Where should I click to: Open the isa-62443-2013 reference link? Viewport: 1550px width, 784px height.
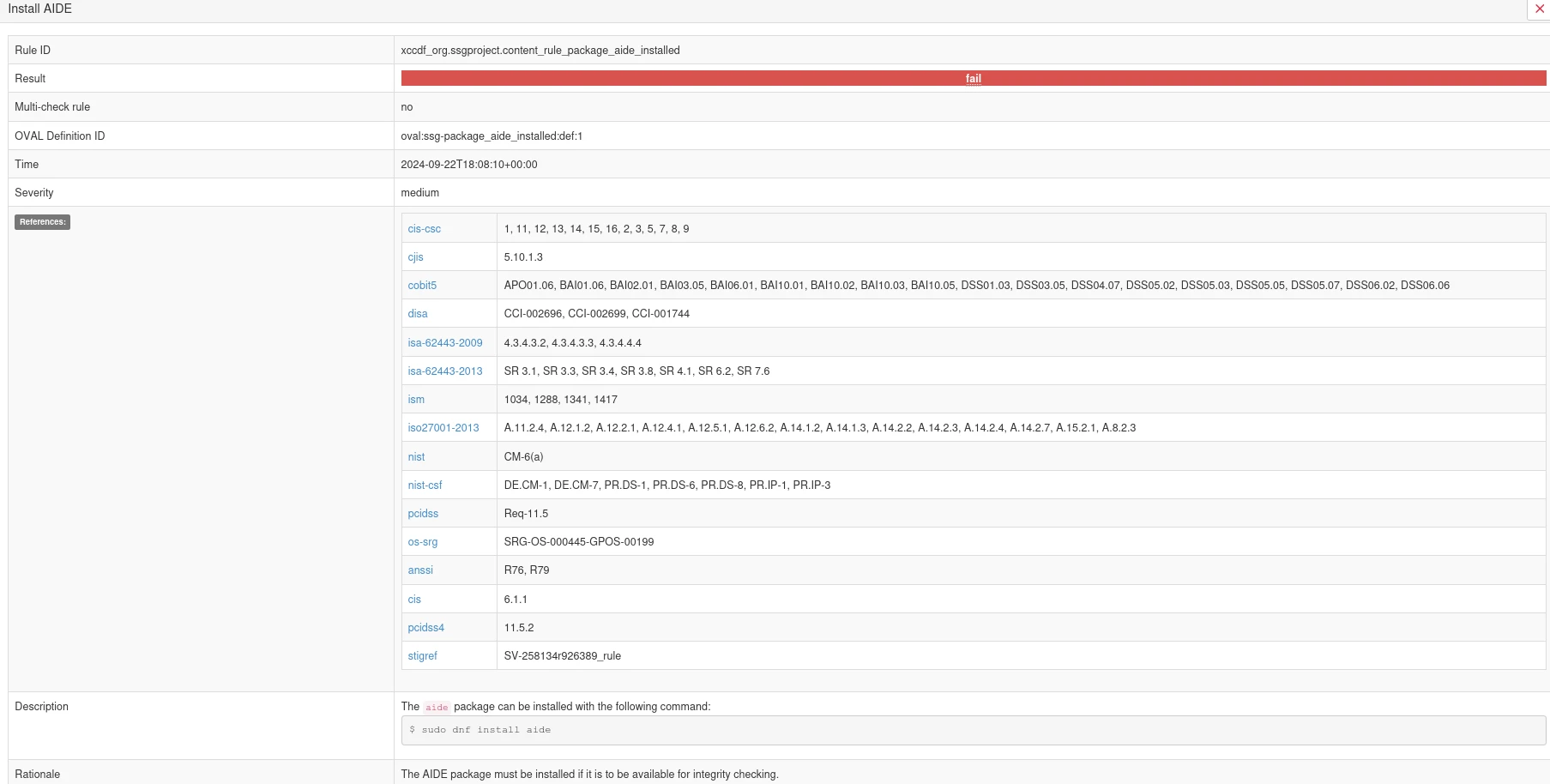444,371
